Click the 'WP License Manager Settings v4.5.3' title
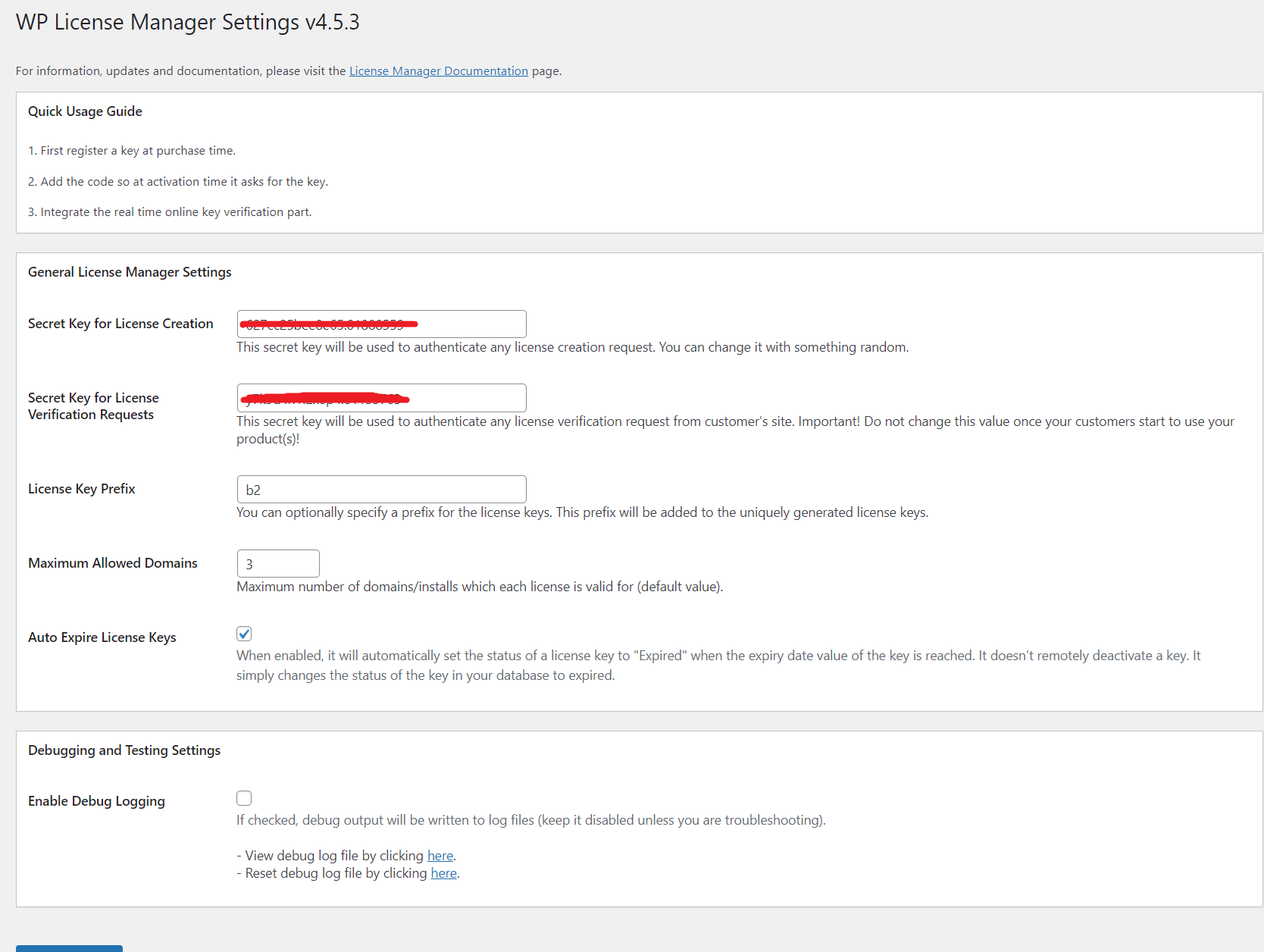The width and height of the screenshot is (1264, 952). click(188, 22)
